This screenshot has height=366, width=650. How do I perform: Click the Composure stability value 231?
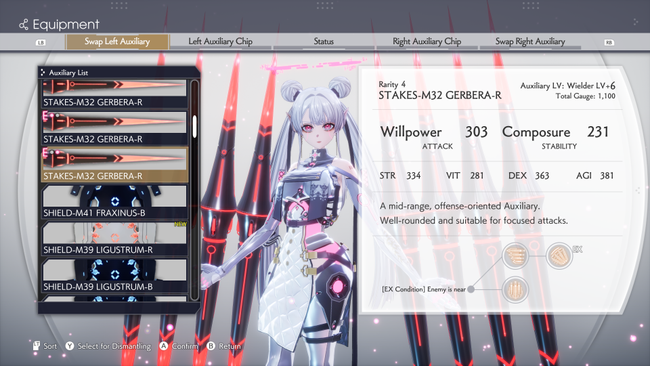[598, 132]
